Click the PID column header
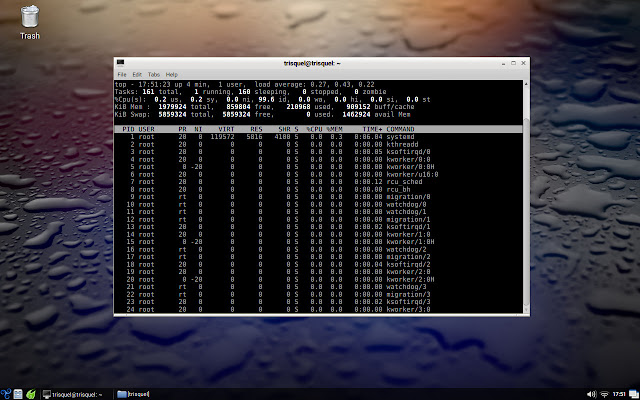 point(128,129)
